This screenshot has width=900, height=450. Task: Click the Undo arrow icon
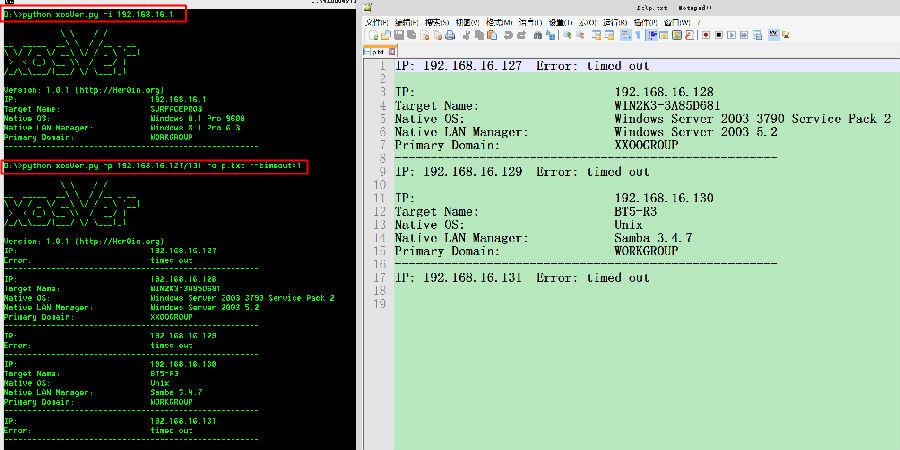tap(508, 35)
